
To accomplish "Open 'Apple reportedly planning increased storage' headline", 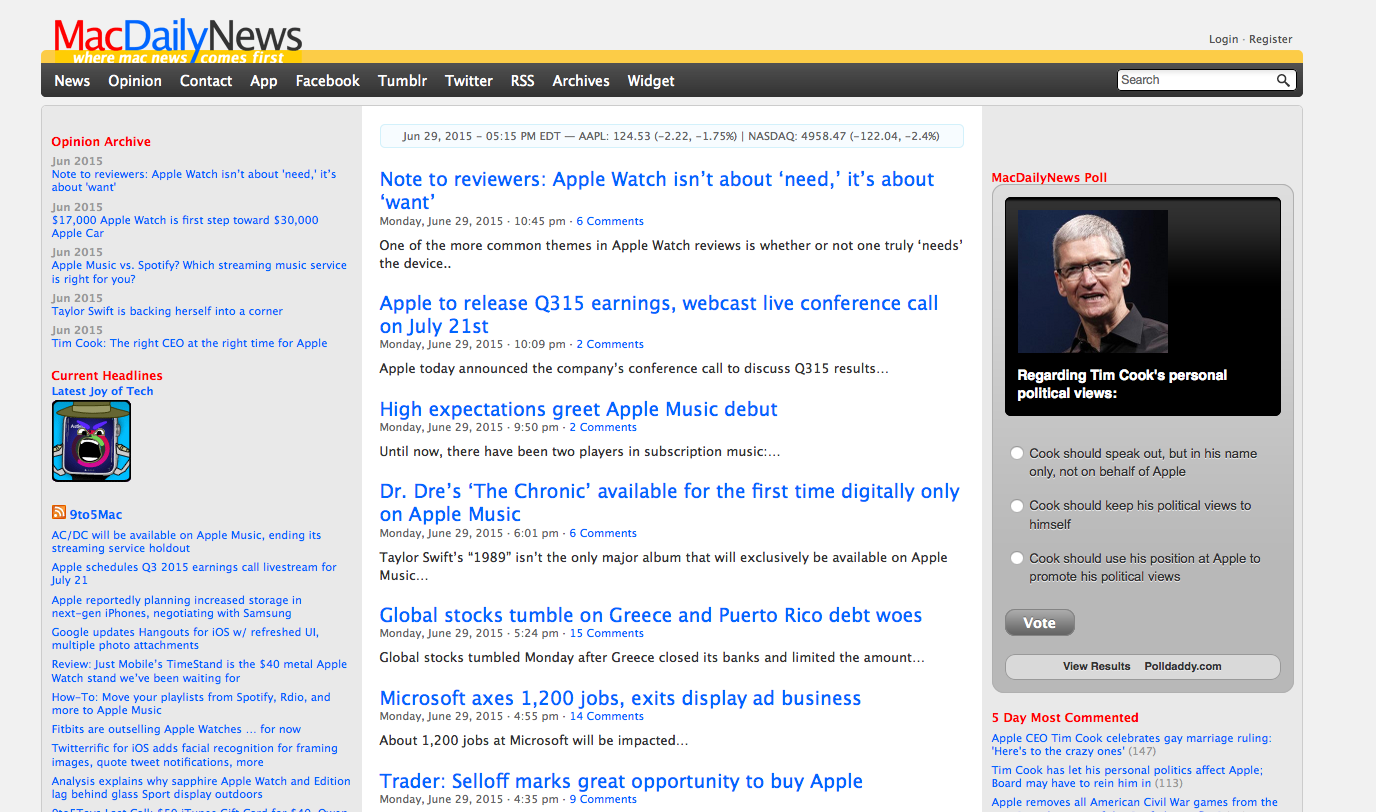I will pyautogui.click(x=176, y=606).
